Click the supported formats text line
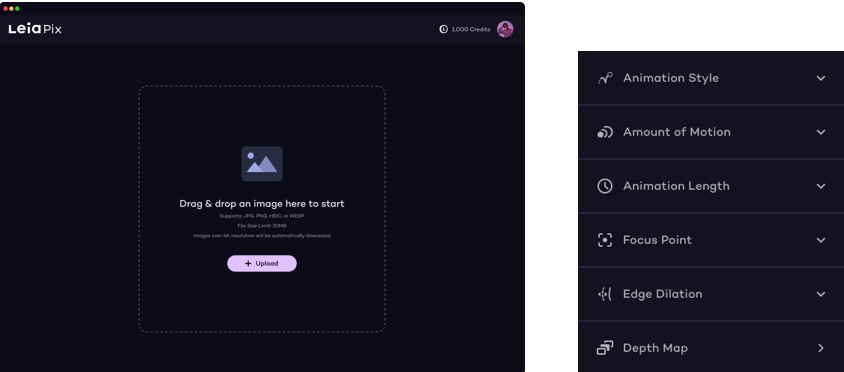 click(262, 216)
